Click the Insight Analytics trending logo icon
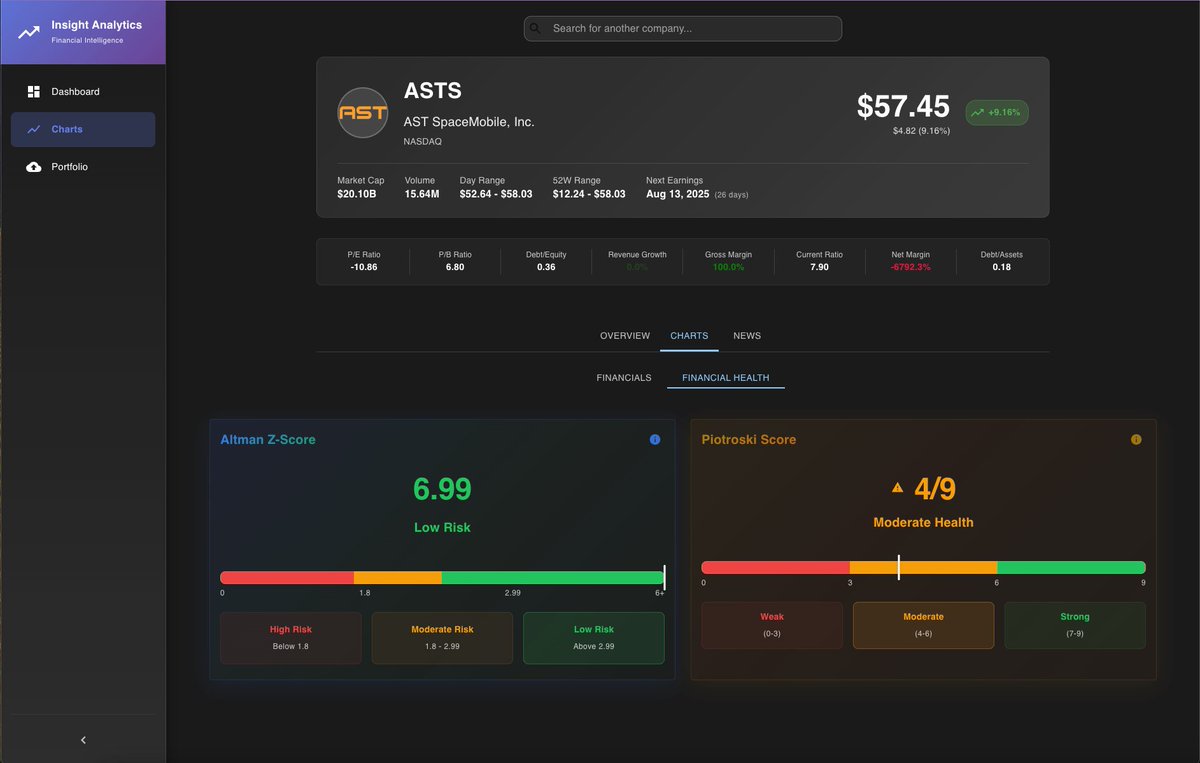Screen dimensions: 1200x763 28,32
